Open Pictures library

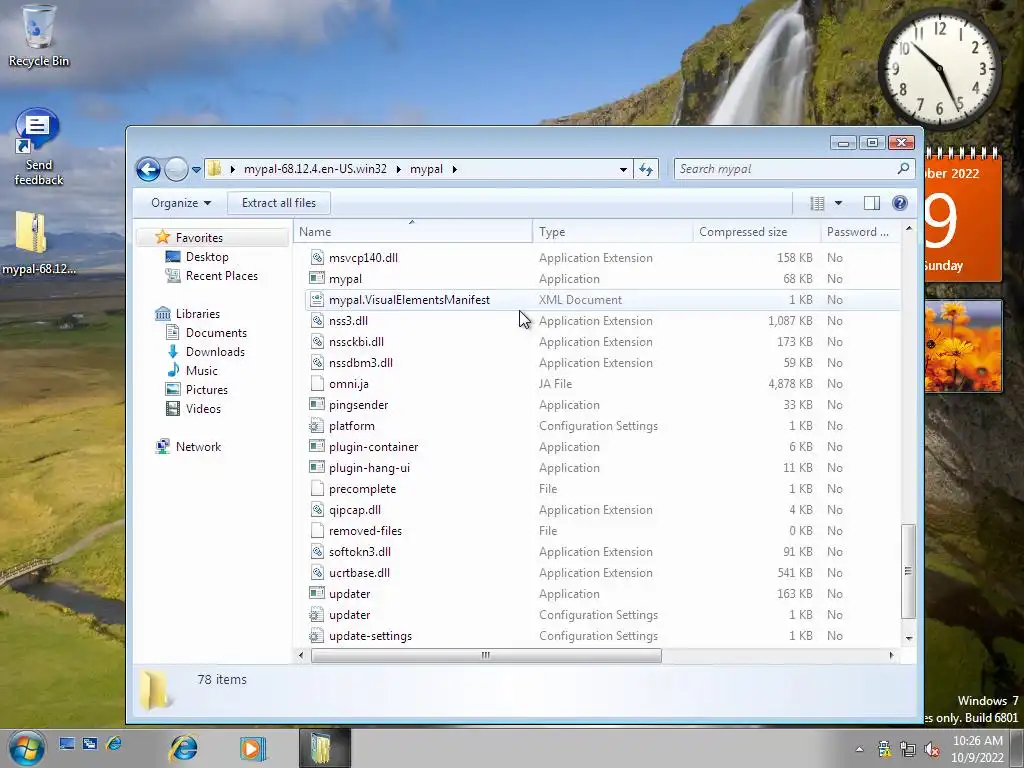(206, 389)
